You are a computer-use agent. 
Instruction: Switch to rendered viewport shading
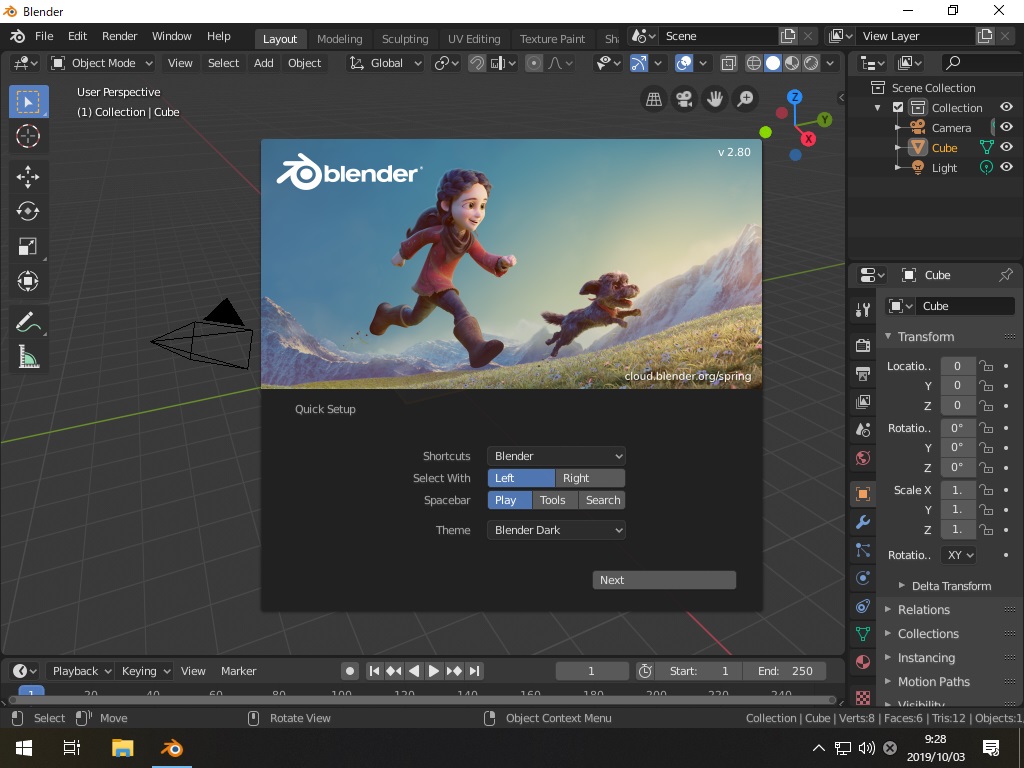click(x=811, y=63)
